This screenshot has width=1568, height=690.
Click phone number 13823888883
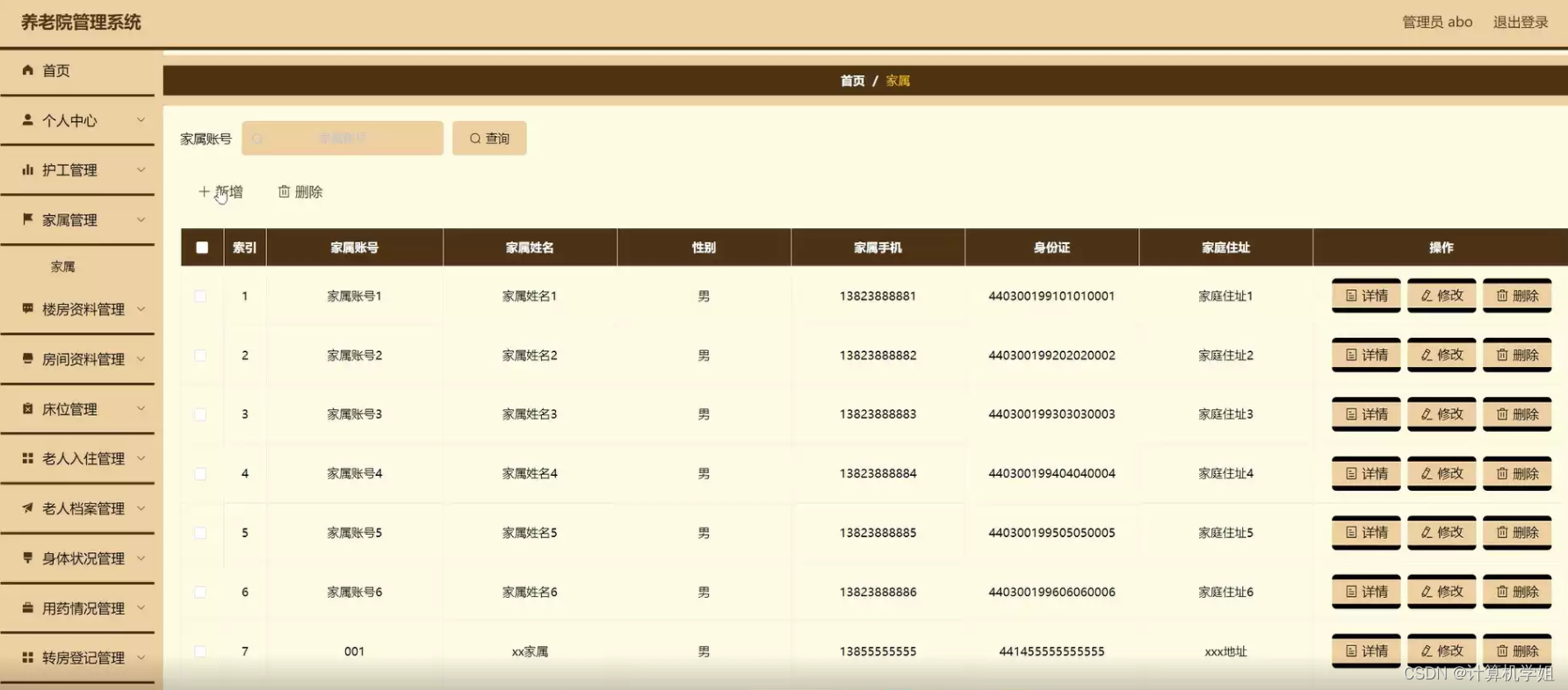[878, 414]
